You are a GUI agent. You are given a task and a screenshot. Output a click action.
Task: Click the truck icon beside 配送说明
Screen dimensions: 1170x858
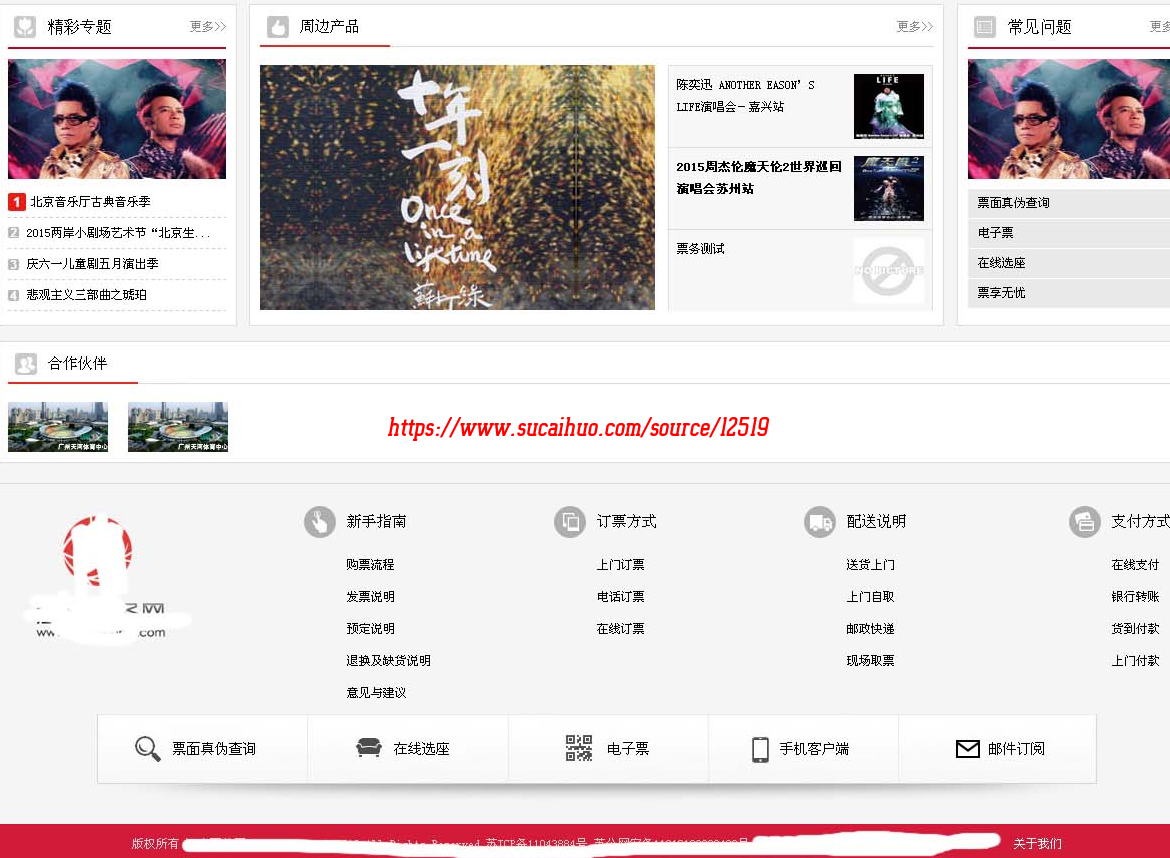click(819, 521)
